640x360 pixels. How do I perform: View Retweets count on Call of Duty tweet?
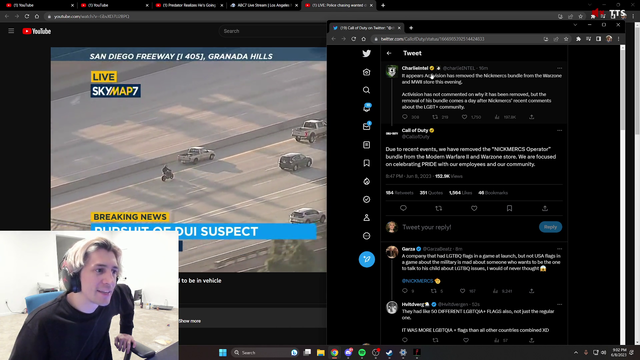click(x=399, y=193)
